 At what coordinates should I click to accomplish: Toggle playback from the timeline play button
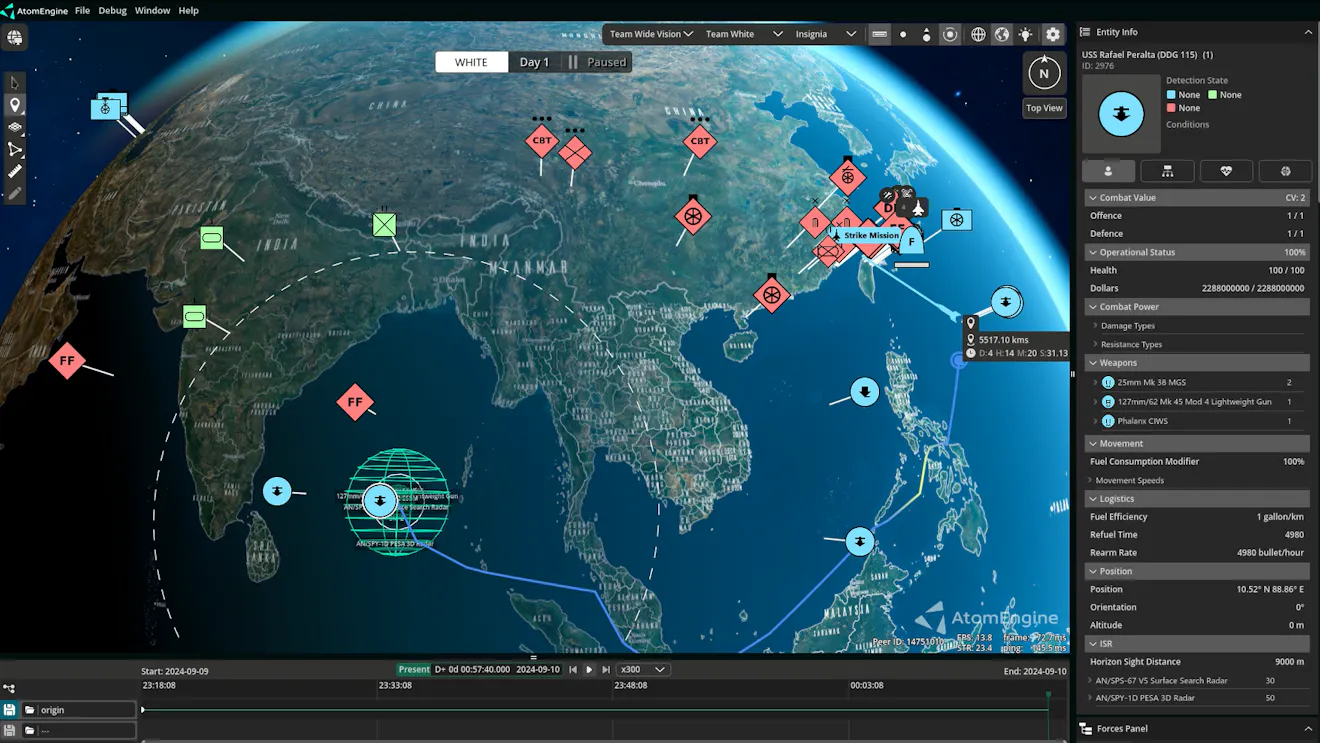pos(588,670)
